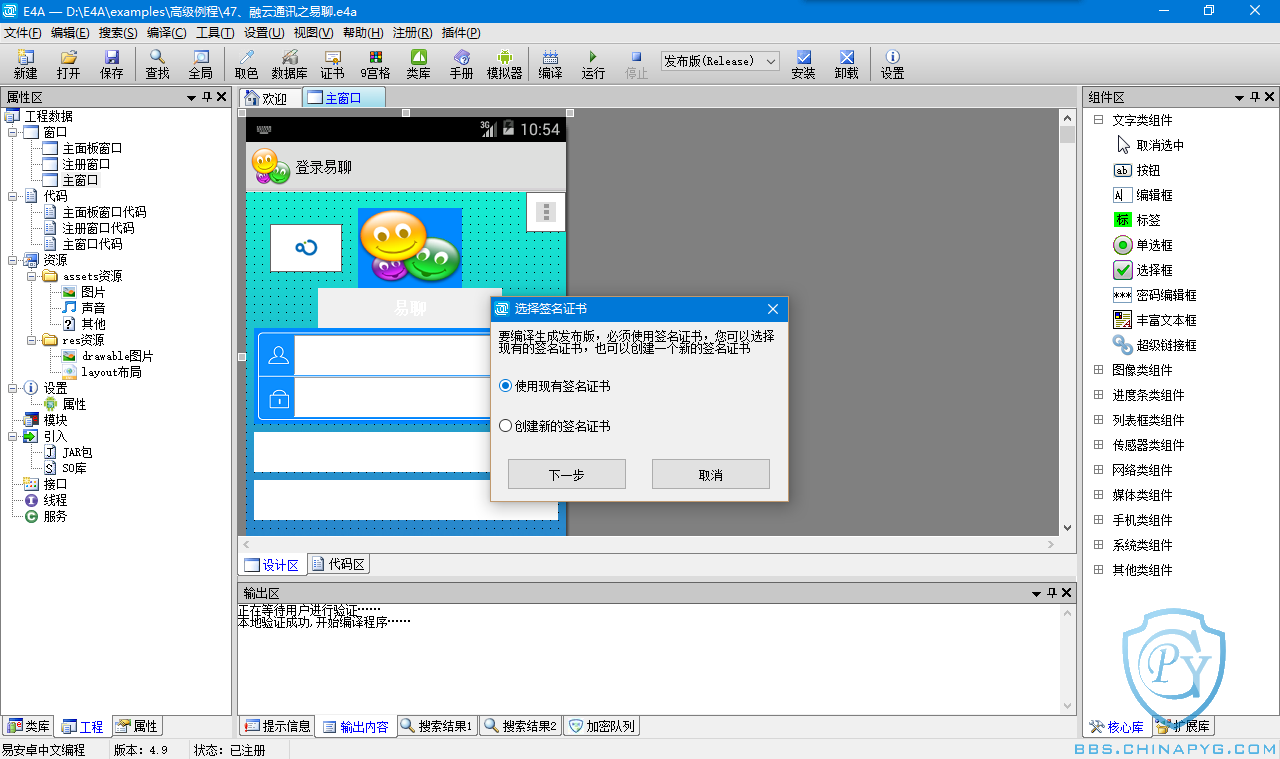Select the 单选框 radio component
The width and height of the screenshot is (1280, 759).
(x=1143, y=245)
